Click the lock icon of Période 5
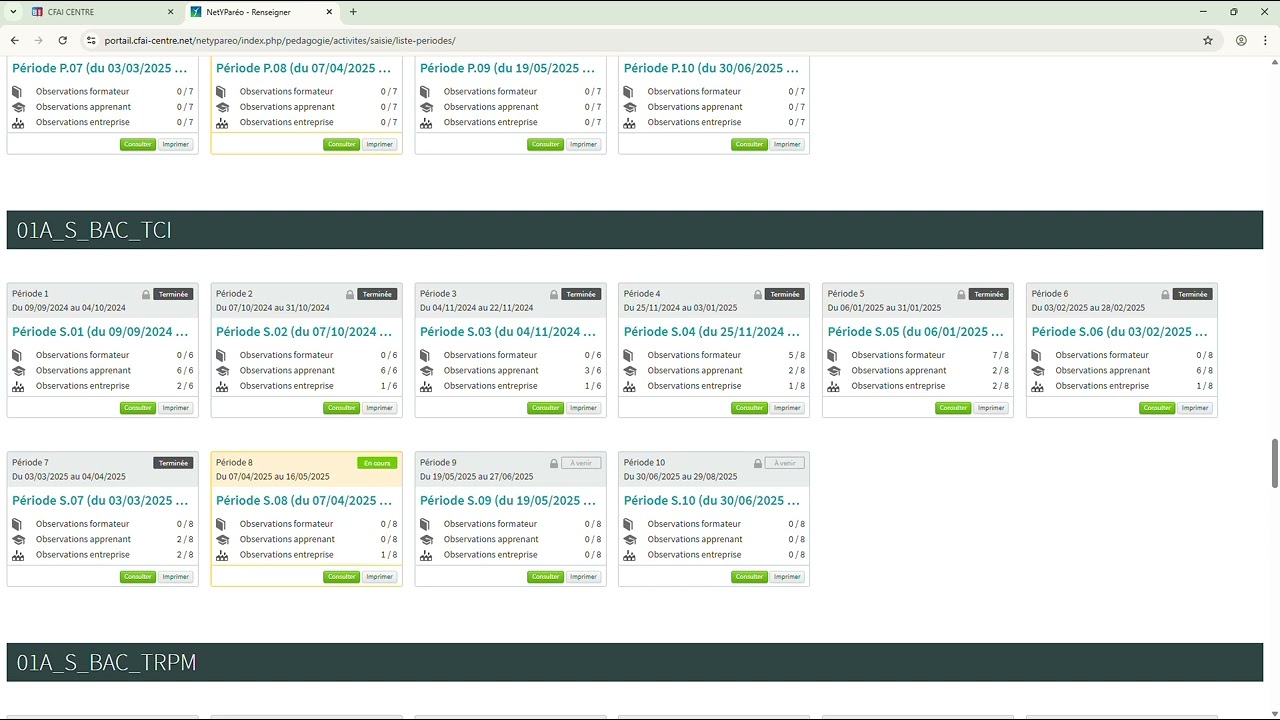 (962, 294)
